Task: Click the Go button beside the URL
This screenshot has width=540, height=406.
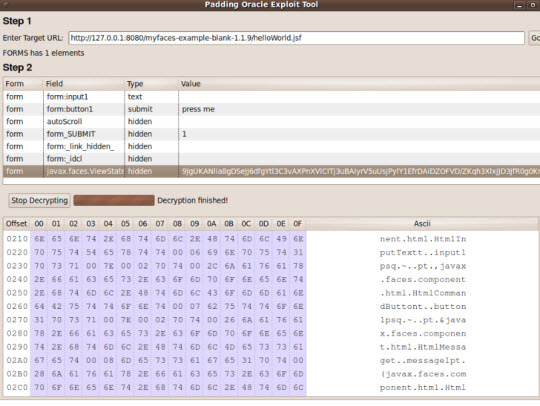Action: tap(534, 38)
